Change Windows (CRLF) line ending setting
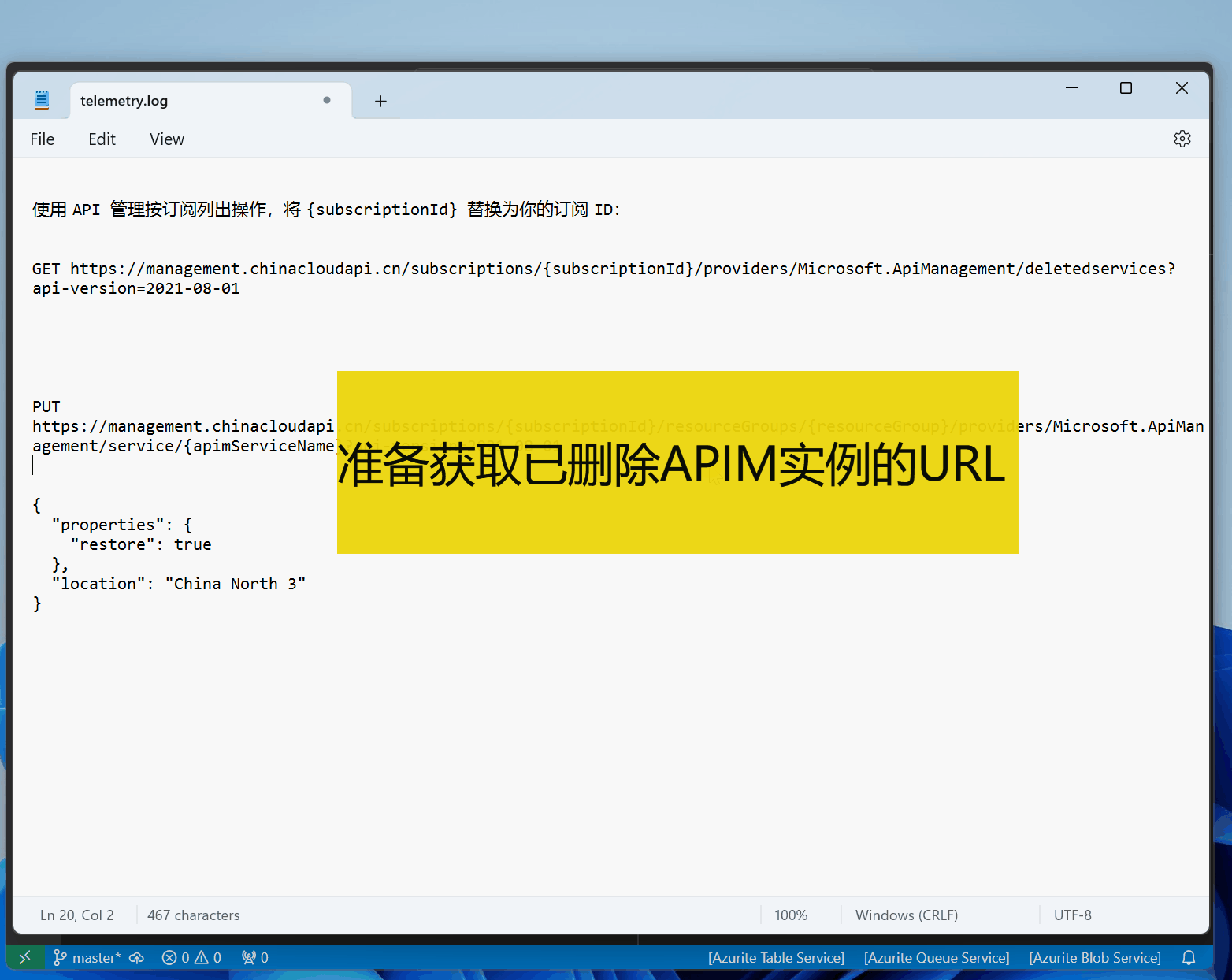This screenshot has width=1232, height=980. tap(907, 915)
